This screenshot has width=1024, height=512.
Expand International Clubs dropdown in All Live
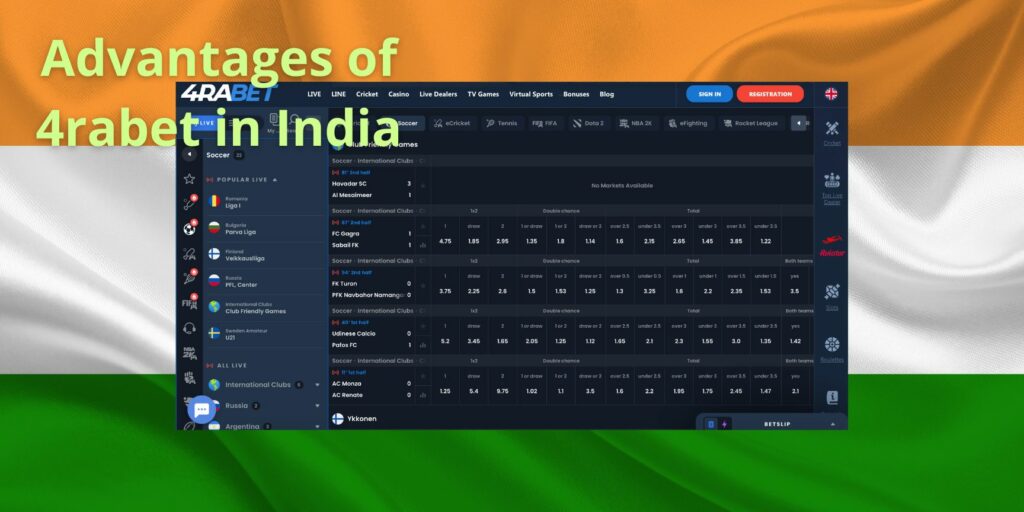[317, 385]
